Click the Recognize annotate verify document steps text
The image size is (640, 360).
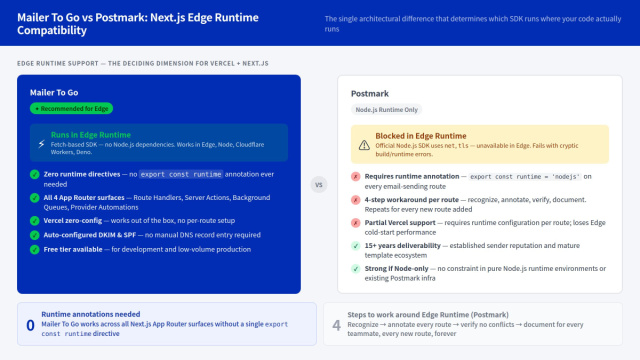[465, 329]
